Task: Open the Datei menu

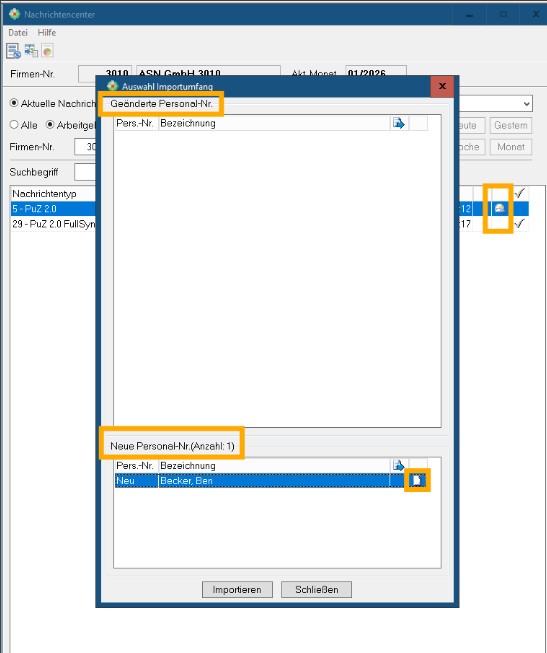Action: pos(18,32)
